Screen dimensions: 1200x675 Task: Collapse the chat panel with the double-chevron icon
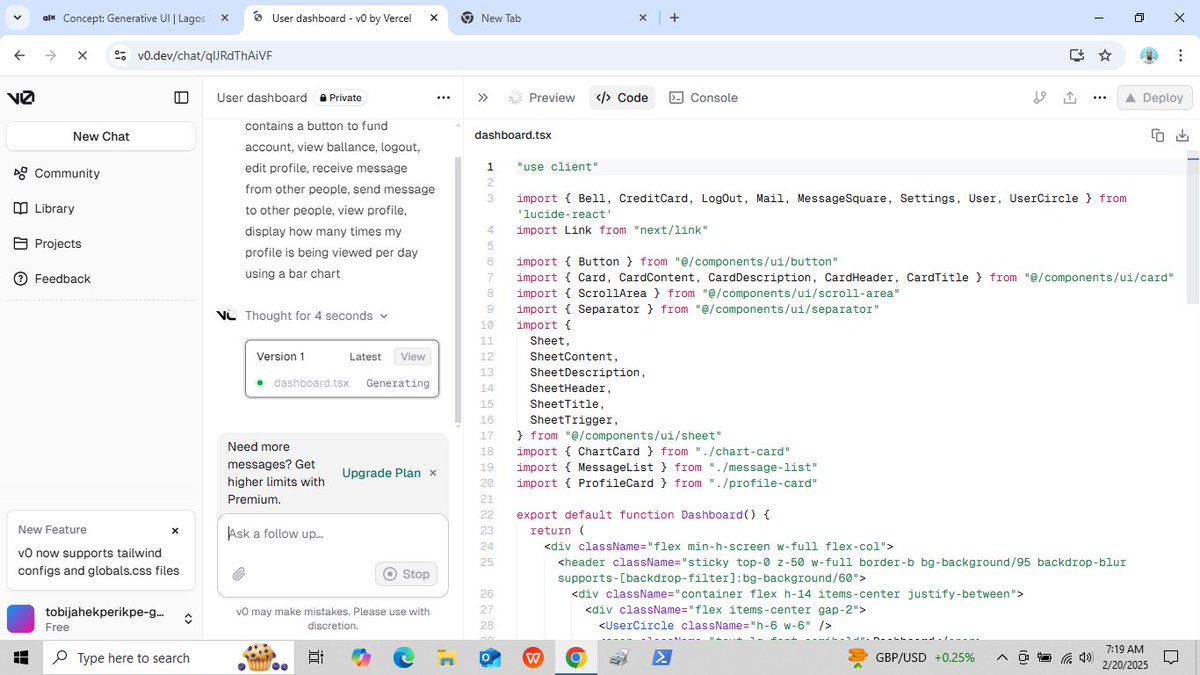point(483,97)
